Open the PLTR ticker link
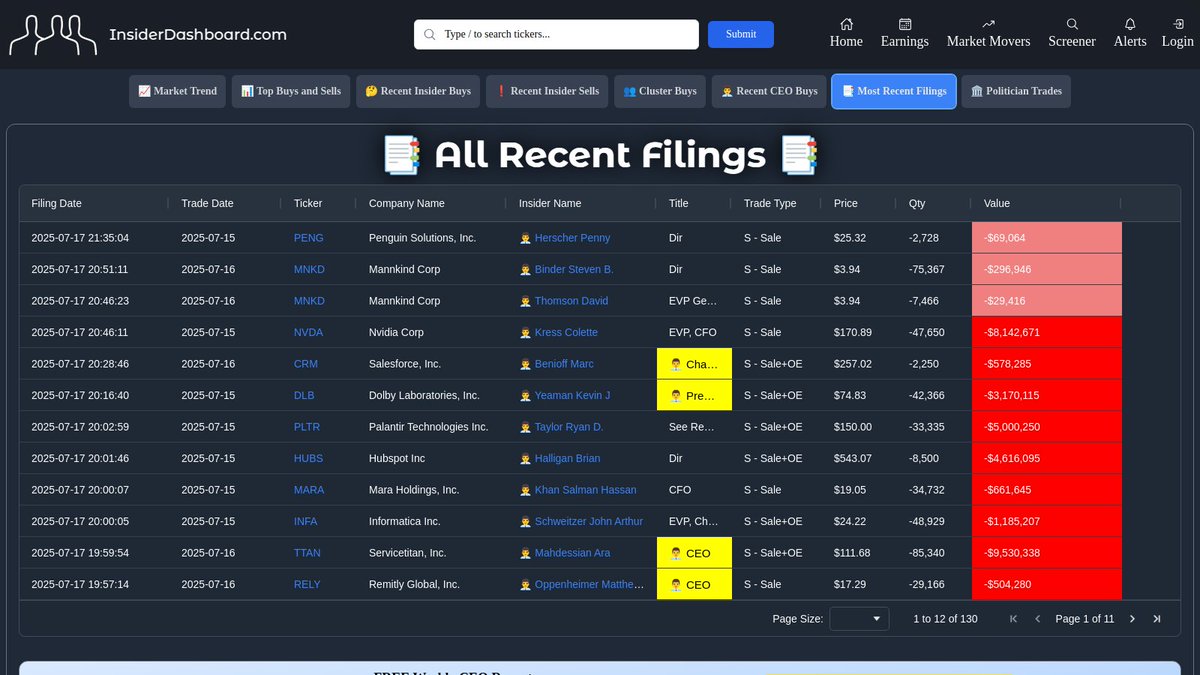 click(x=307, y=427)
